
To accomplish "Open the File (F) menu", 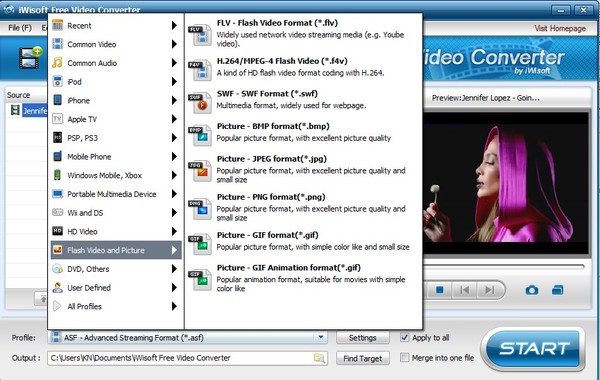I will click(20, 28).
